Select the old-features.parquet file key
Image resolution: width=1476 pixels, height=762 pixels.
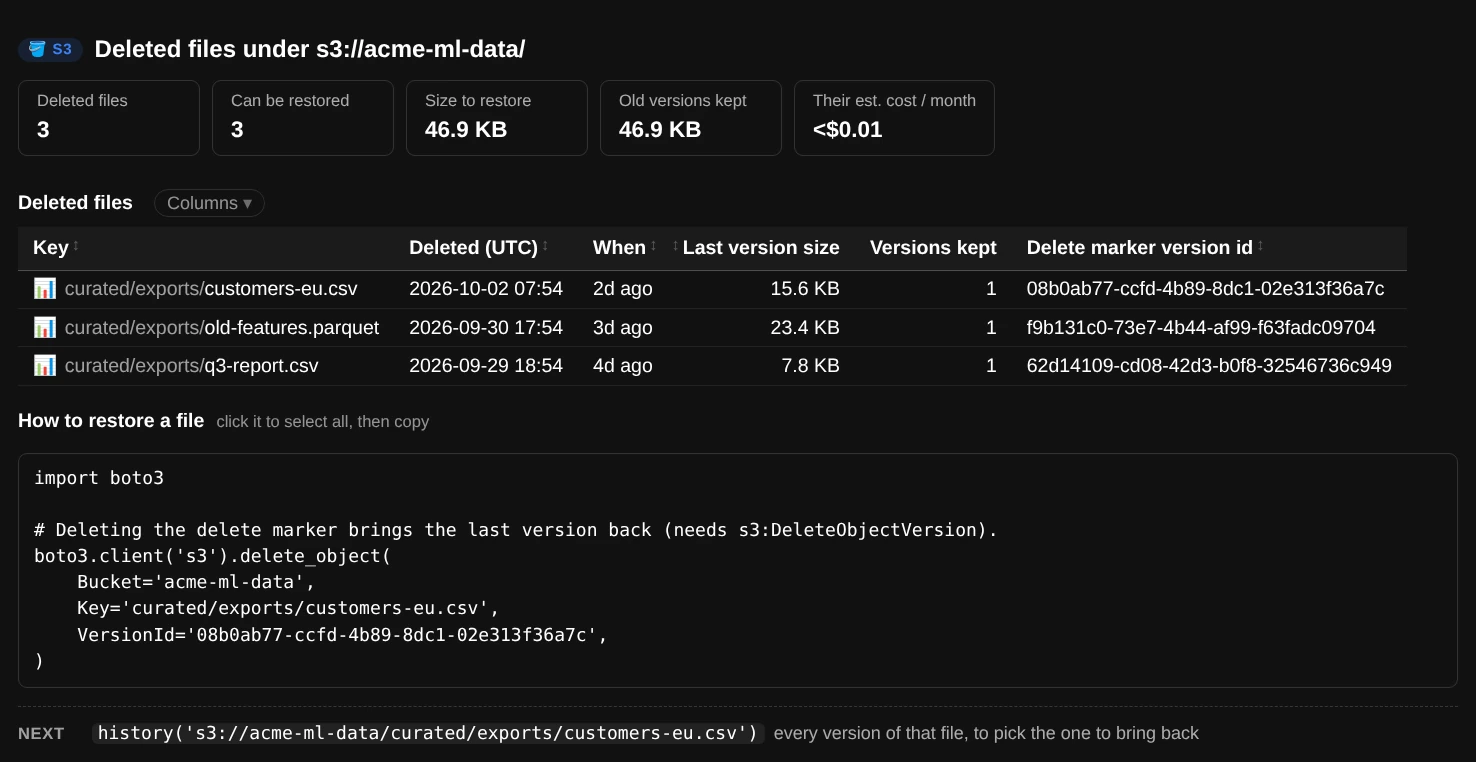222,328
